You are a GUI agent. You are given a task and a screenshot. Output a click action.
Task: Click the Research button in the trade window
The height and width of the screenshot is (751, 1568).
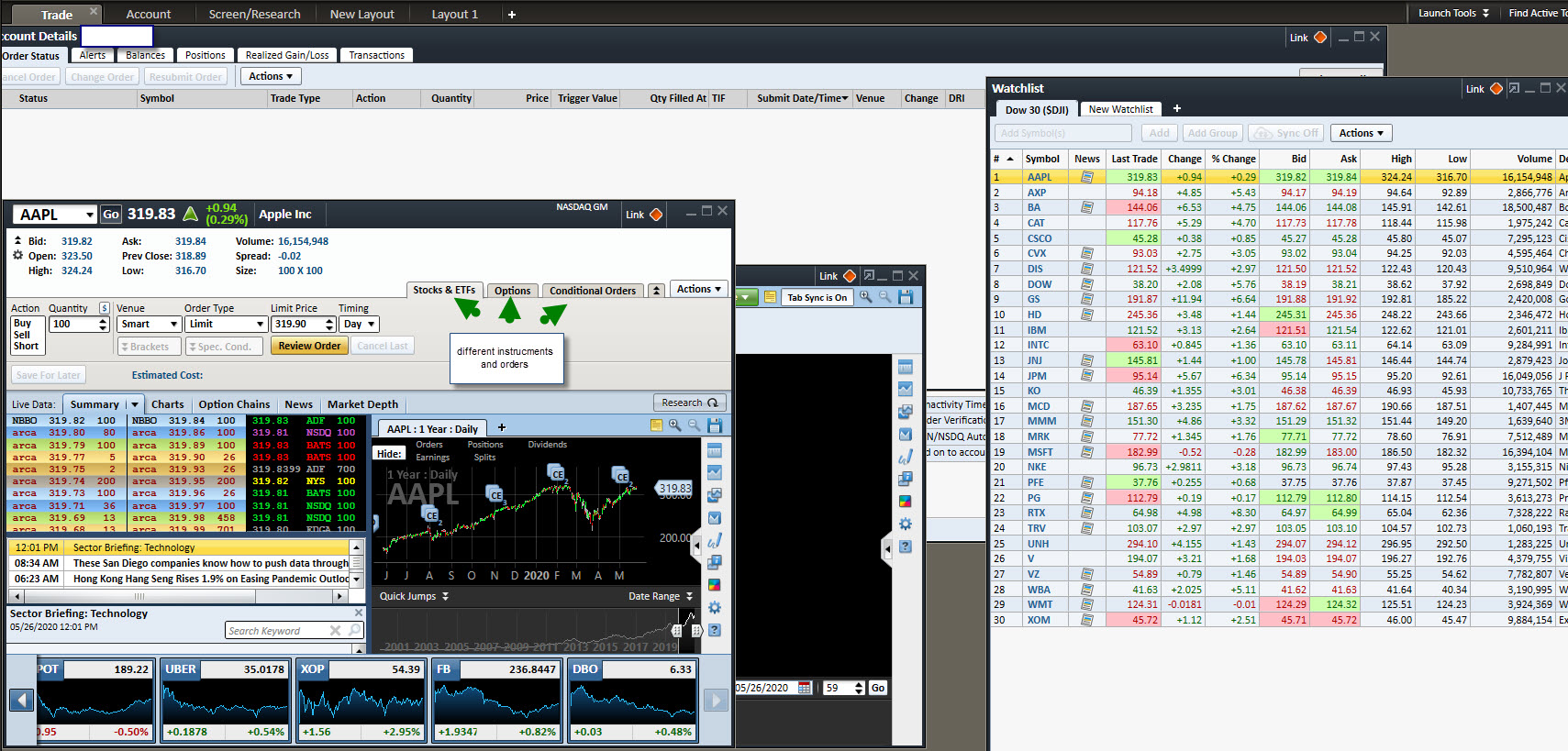coord(690,403)
